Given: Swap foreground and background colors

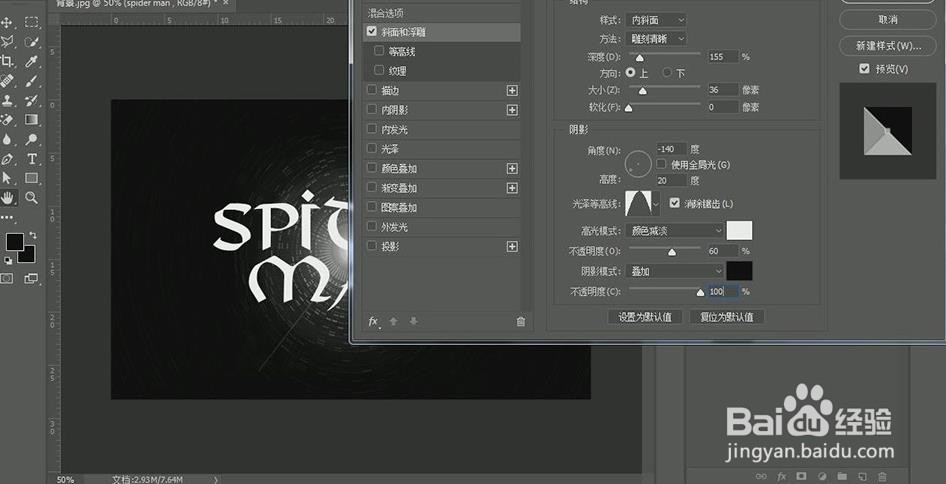Looking at the screenshot, I should (x=33, y=235).
